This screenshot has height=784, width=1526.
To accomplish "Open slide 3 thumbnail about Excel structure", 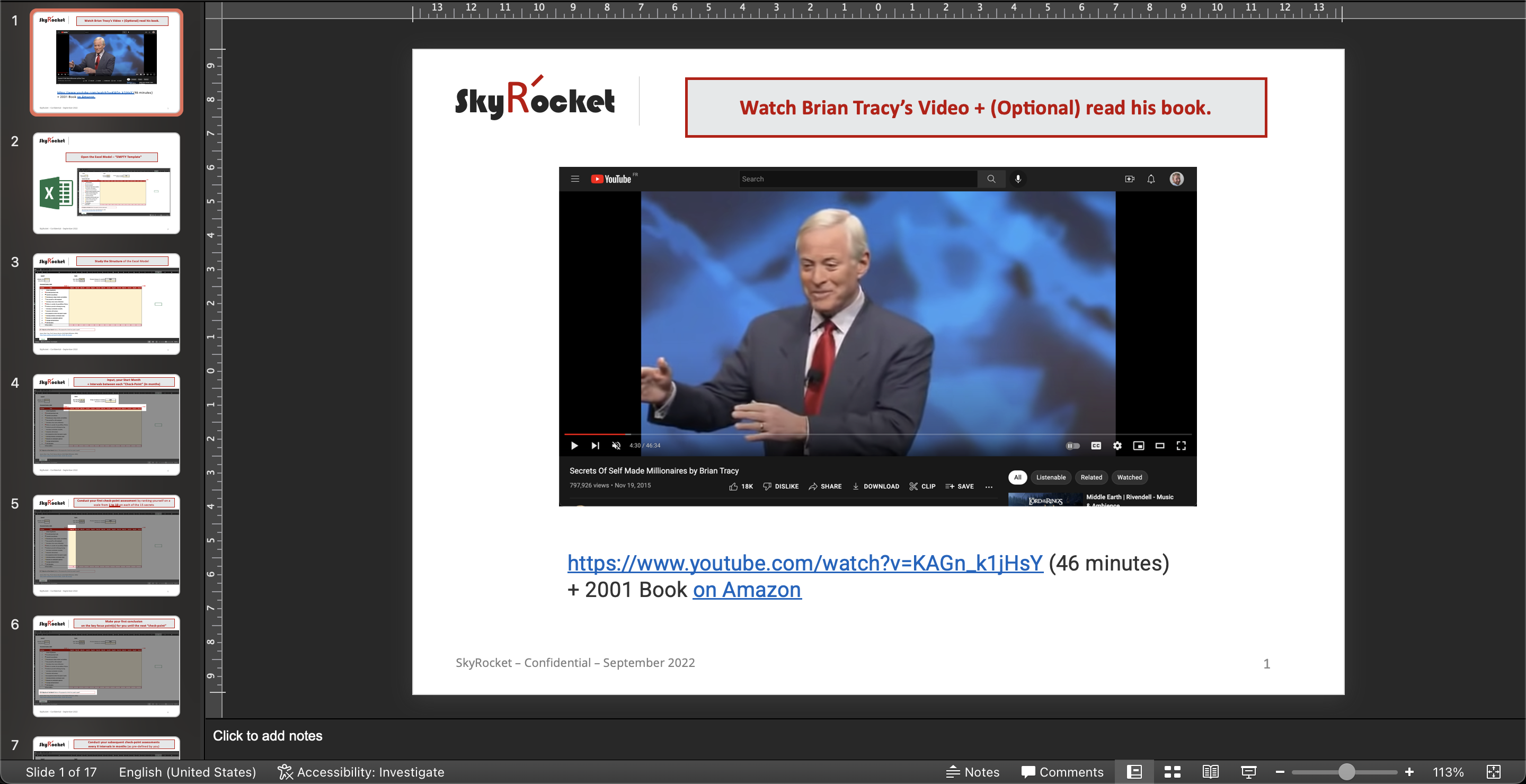I will 107,304.
